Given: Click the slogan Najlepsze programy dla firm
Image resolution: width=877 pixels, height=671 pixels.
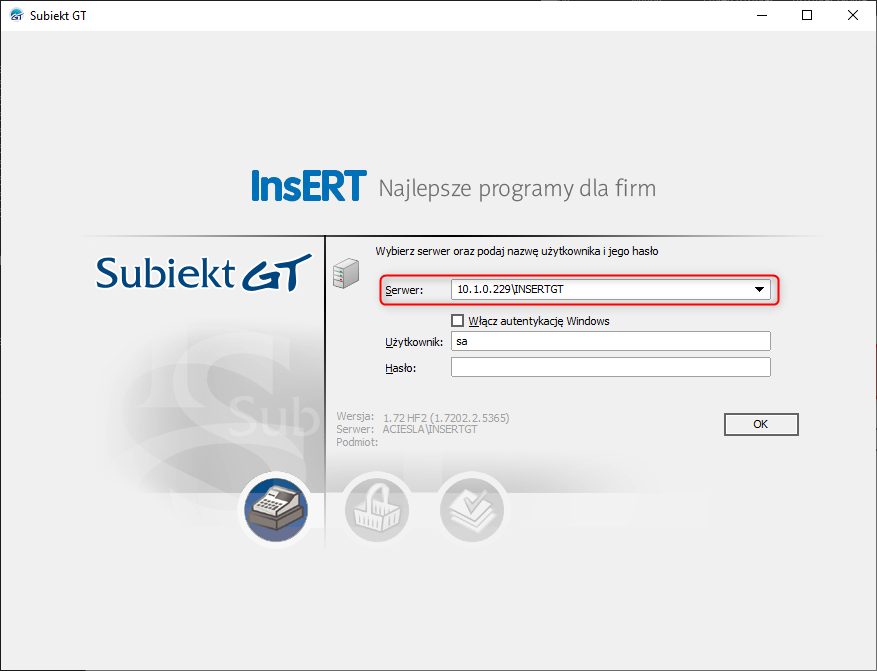Looking at the screenshot, I should coord(517,188).
